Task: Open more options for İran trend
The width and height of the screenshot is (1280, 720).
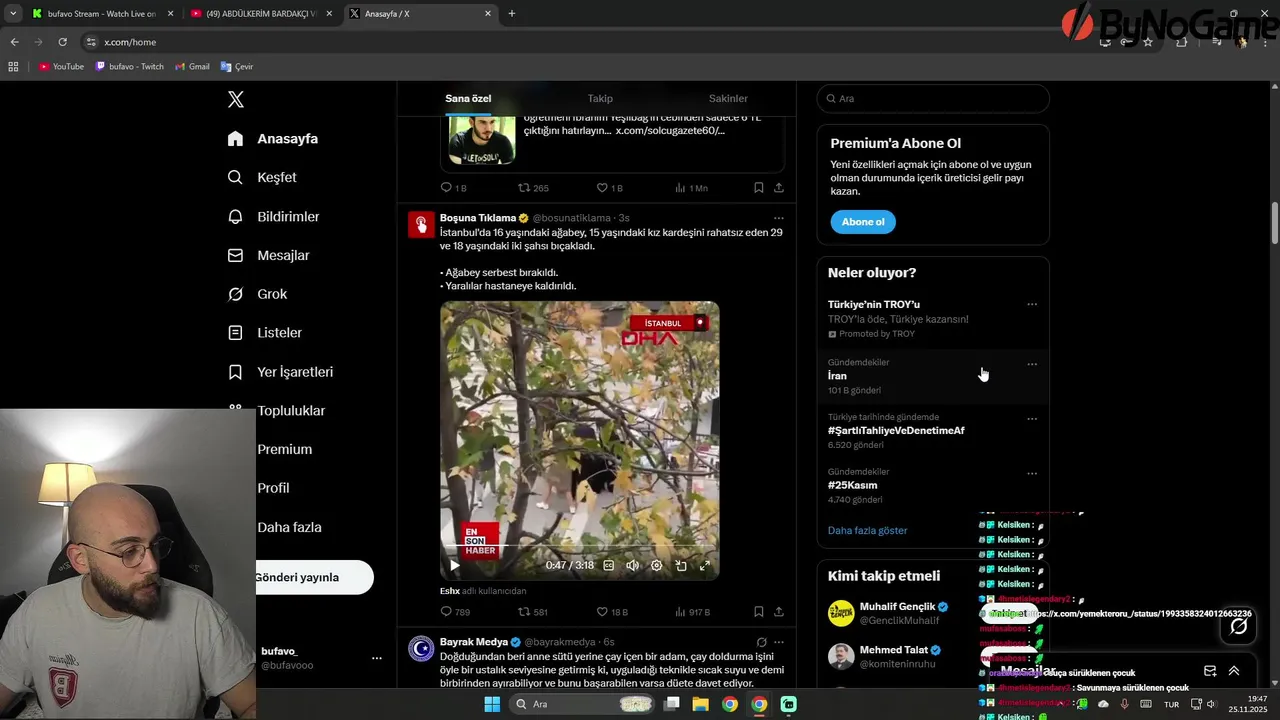Action: click(x=1032, y=364)
